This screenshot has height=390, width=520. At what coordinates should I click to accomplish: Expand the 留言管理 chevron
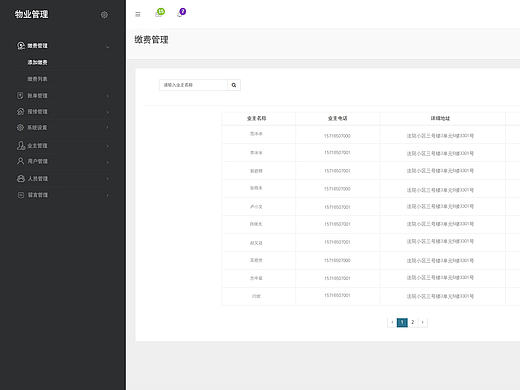point(108,195)
